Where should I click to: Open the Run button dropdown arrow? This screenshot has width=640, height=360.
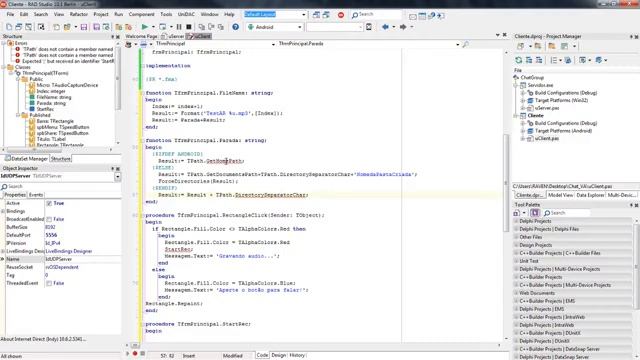[x=153, y=27]
